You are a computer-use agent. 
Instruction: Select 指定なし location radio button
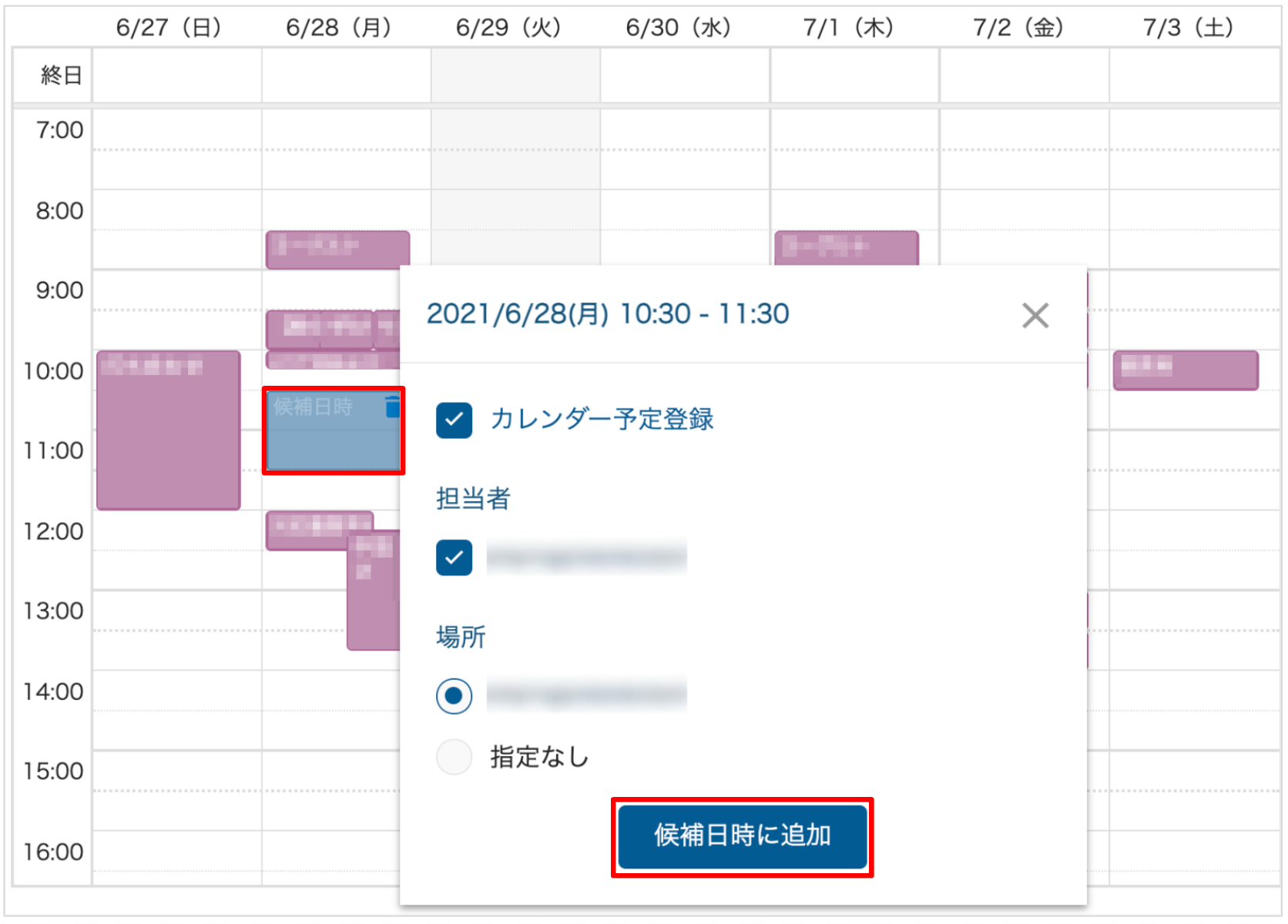[454, 757]
